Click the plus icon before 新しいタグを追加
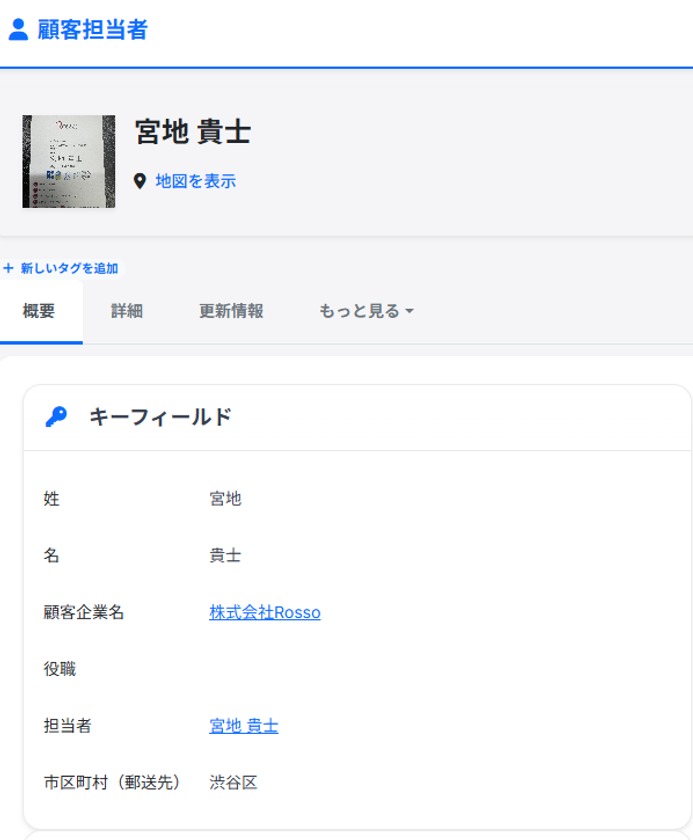This screenshot has width=693, height=840. click(x=8, y=268)
